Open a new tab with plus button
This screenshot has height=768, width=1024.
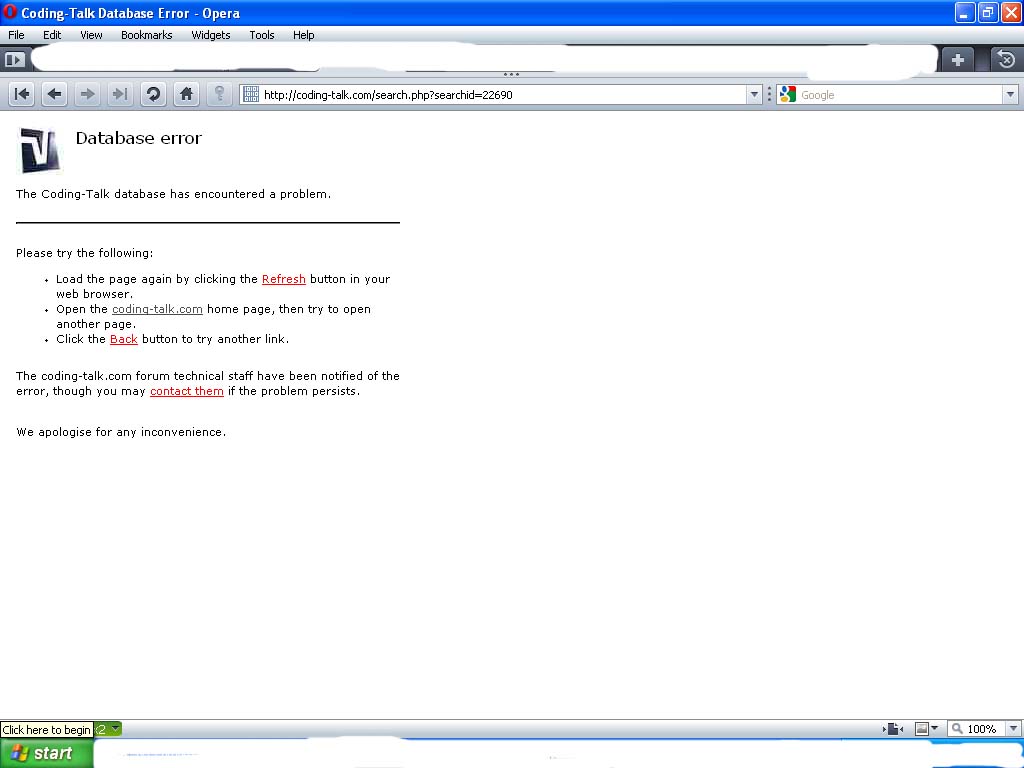(957, 60)
